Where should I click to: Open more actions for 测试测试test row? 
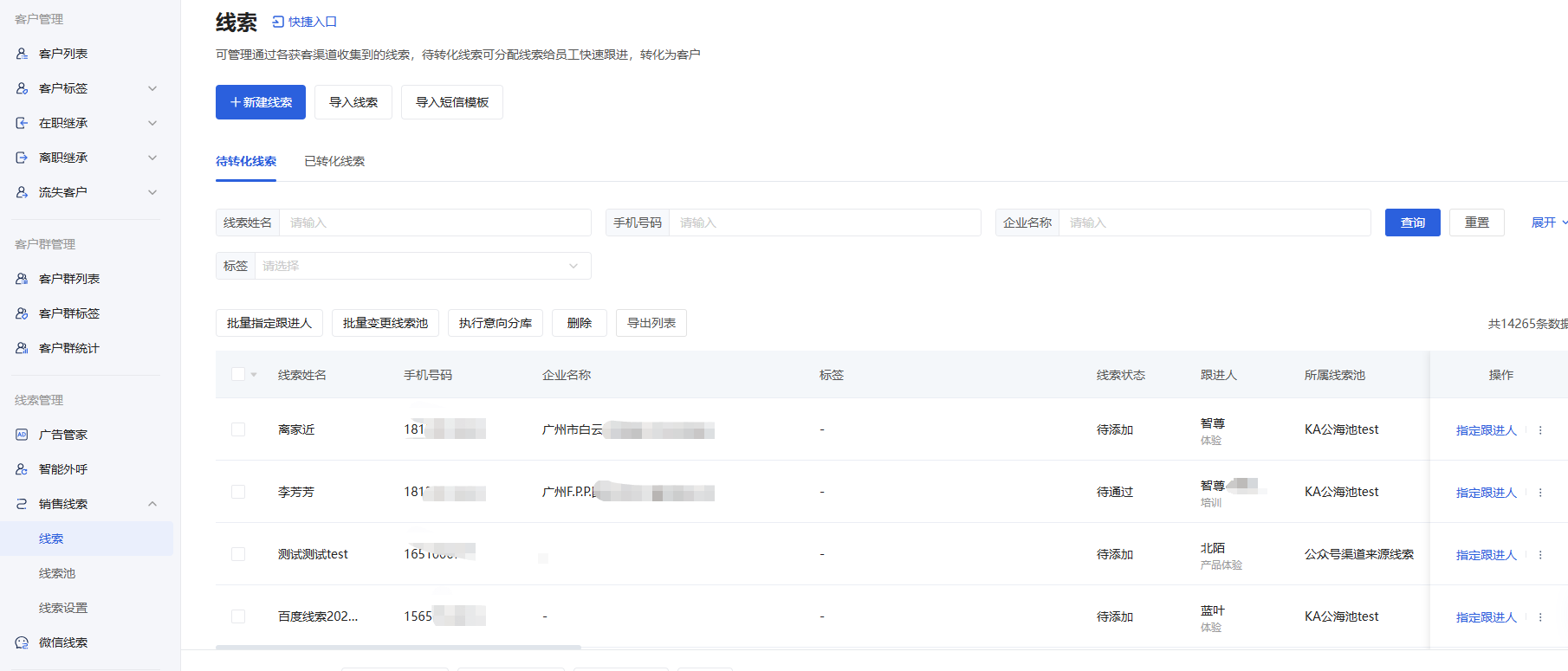(x=1540, y=555)
